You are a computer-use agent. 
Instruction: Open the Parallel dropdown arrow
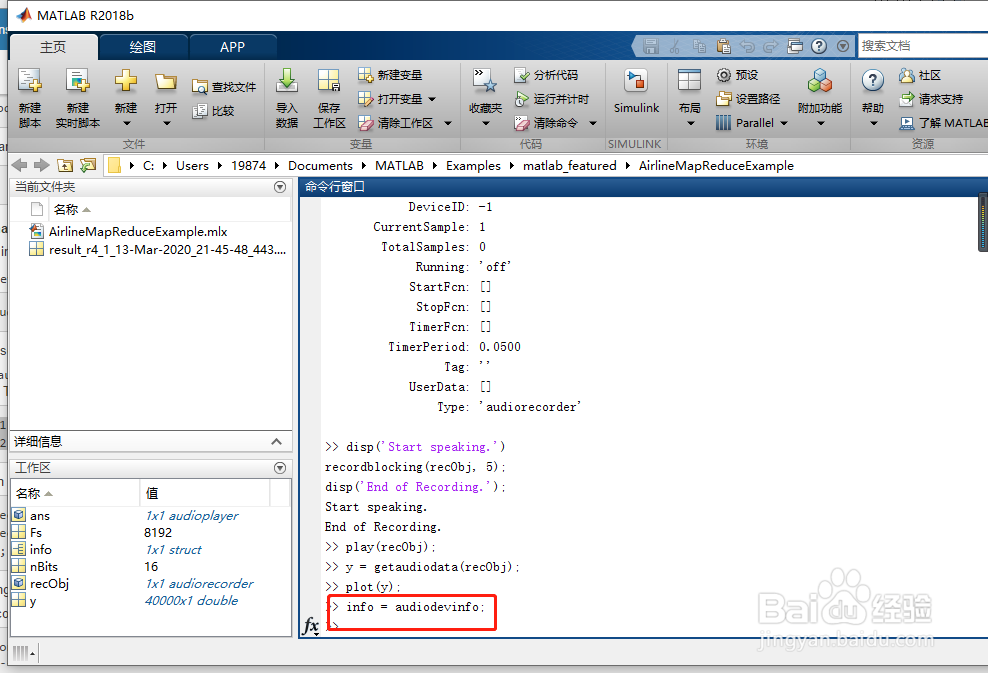[x=784, y=123]
